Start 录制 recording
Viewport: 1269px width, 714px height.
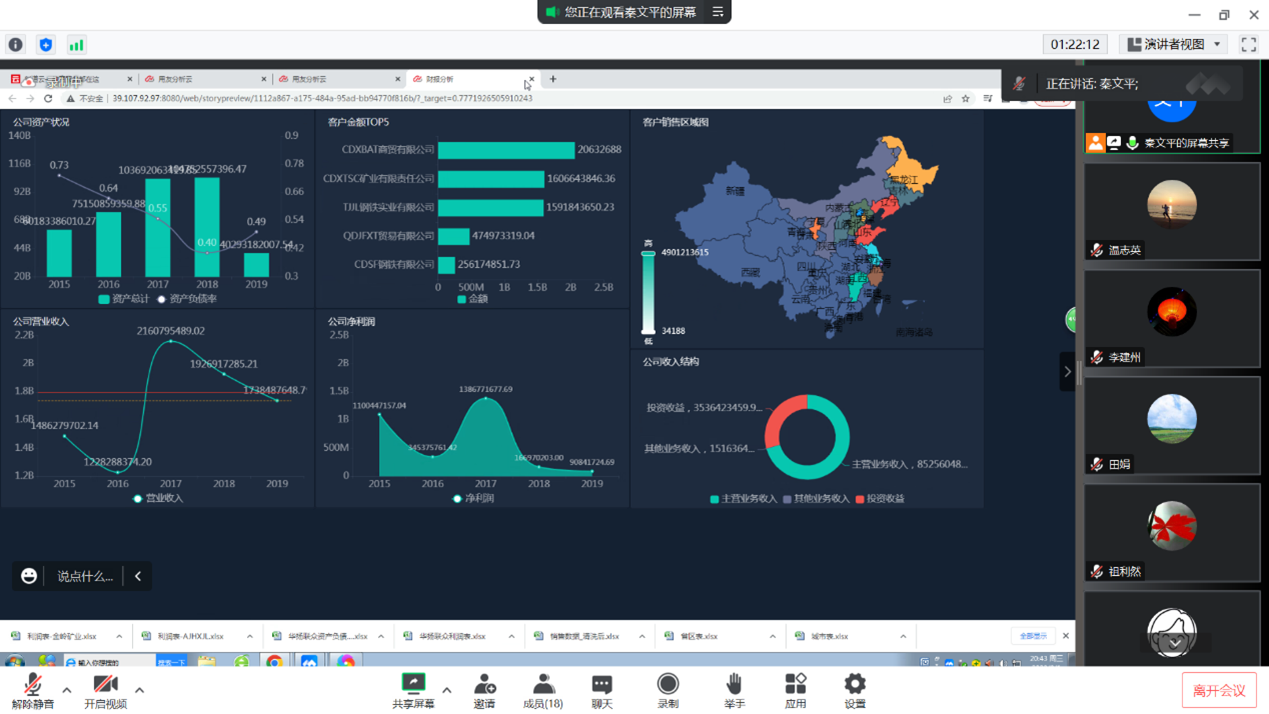tap(667, 691)
